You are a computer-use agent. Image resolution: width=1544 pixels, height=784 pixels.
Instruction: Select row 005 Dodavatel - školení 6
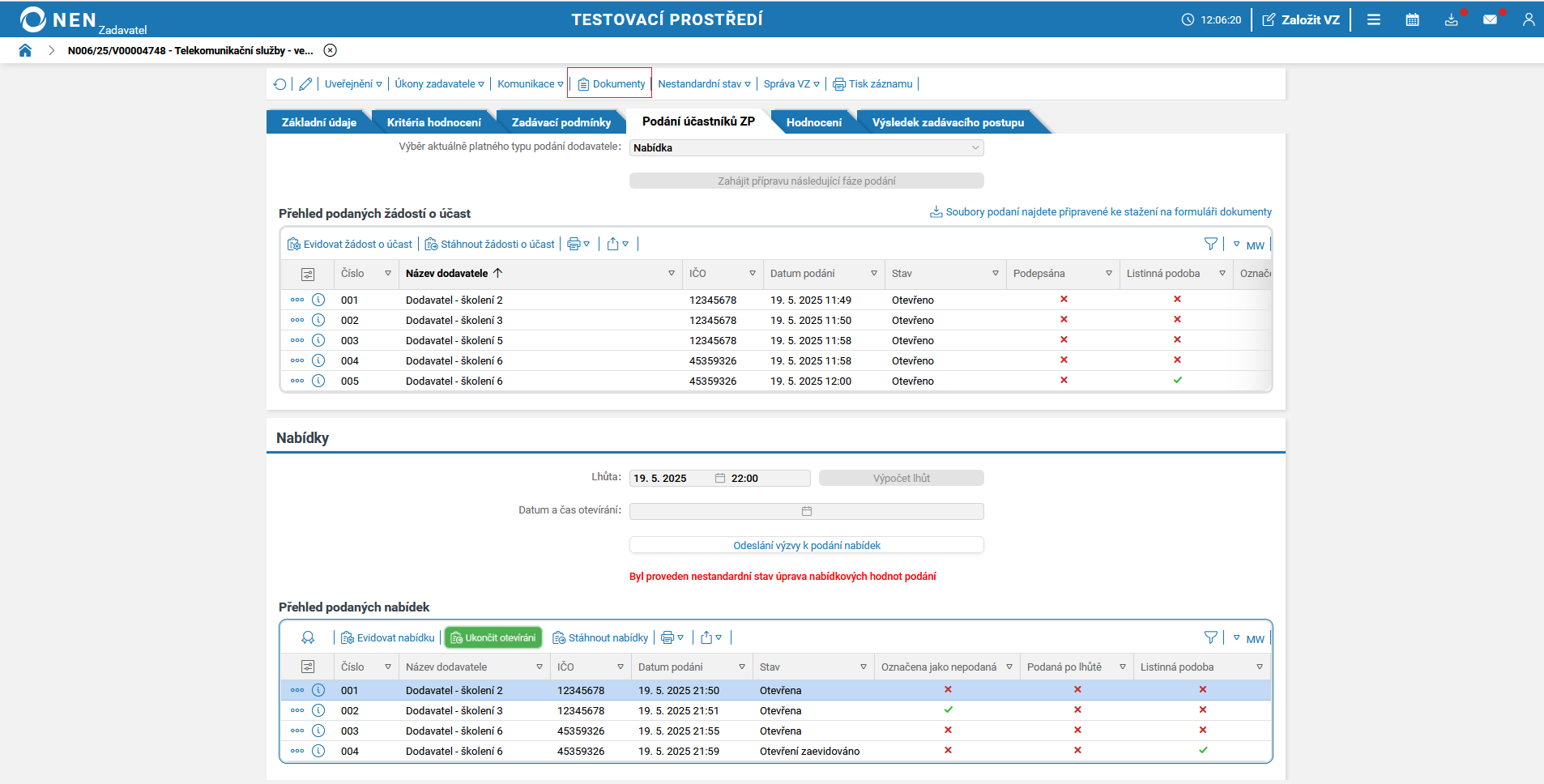point(454,381)
